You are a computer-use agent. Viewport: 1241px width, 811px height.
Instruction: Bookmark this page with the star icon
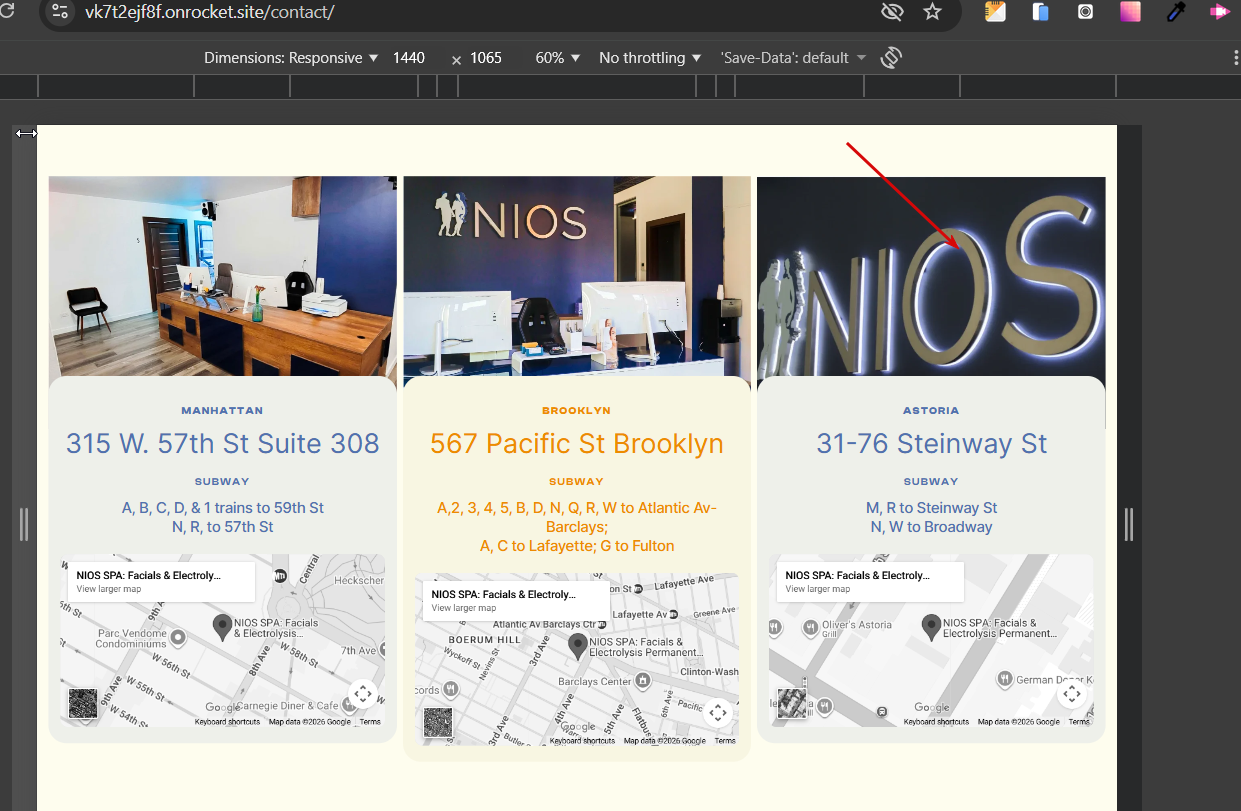pyautogui.click(x=932, y=12)
